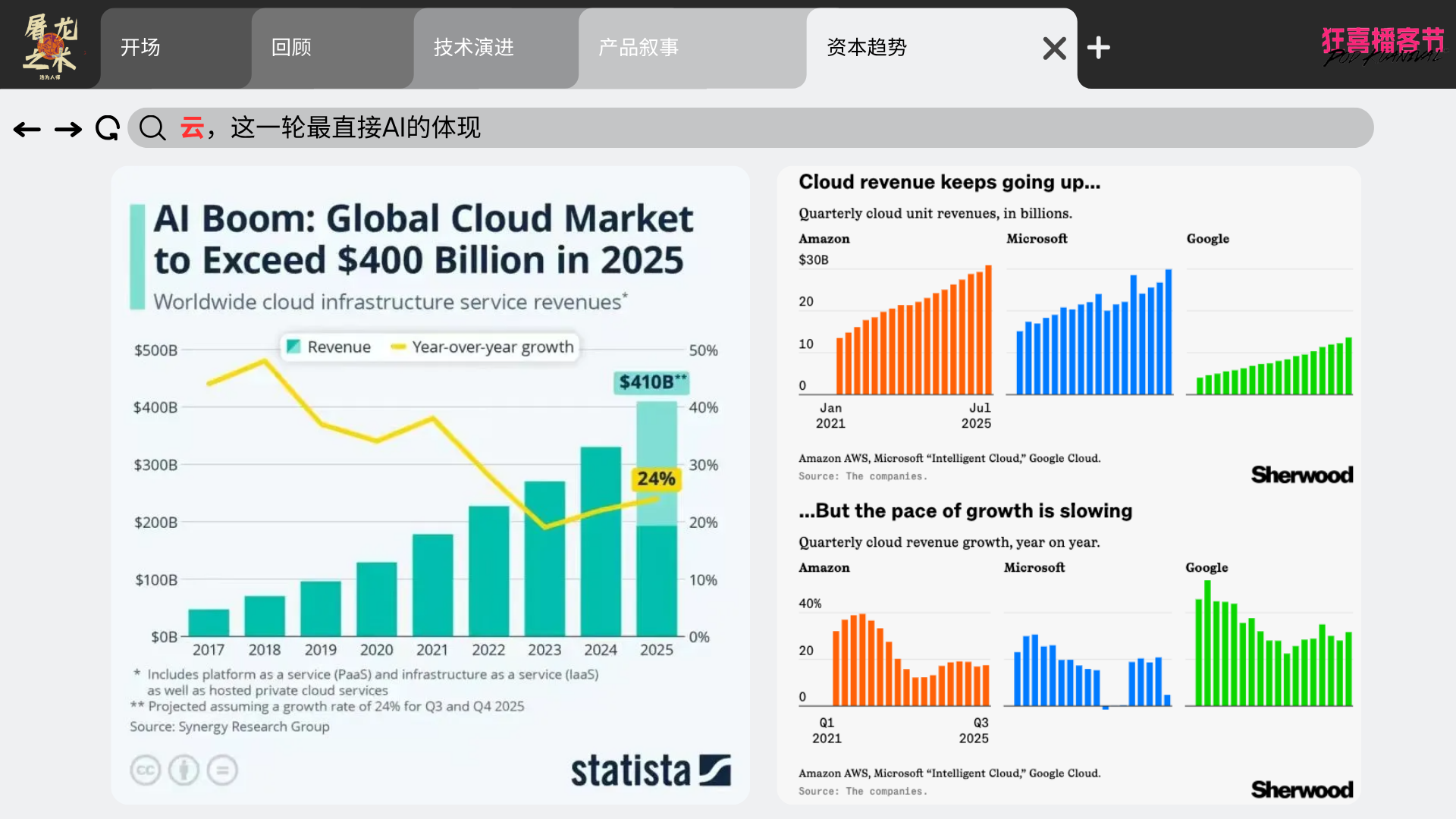Screen dimensions: 1456x819
Task: Click the Revenue teal legend swatch
Action: tap(293, 347)
